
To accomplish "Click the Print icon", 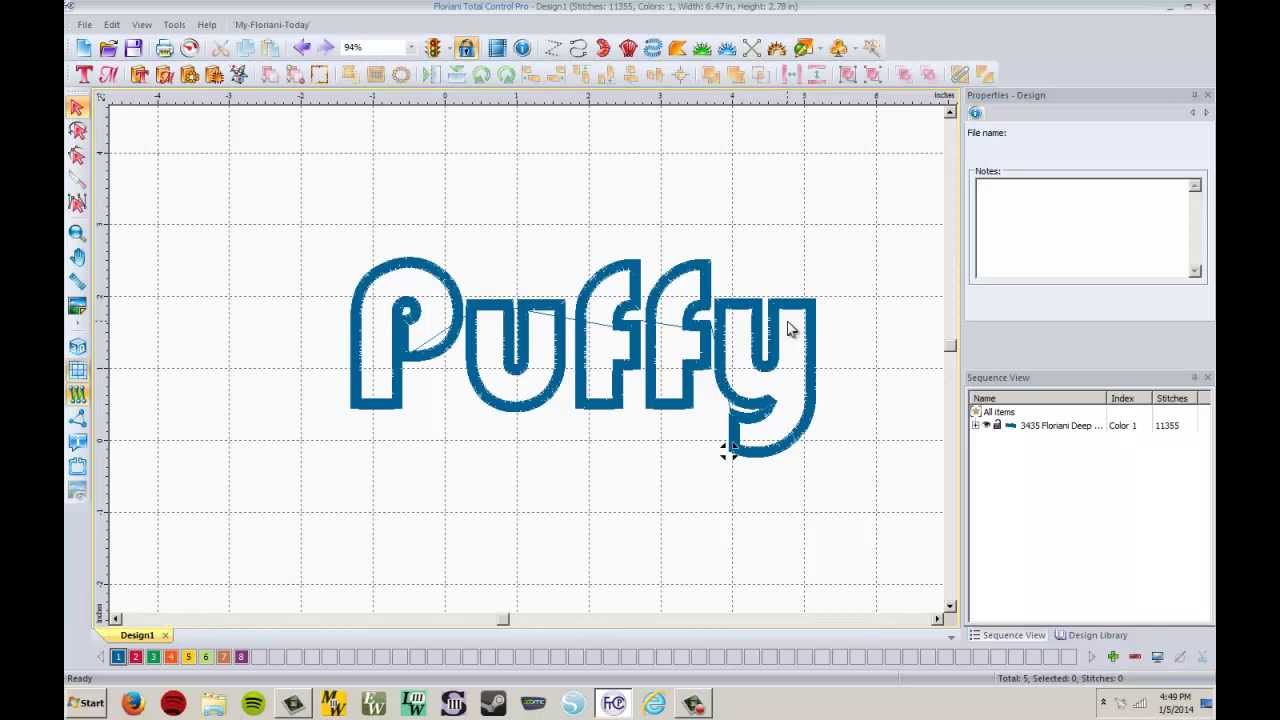I will pos(165,48).
